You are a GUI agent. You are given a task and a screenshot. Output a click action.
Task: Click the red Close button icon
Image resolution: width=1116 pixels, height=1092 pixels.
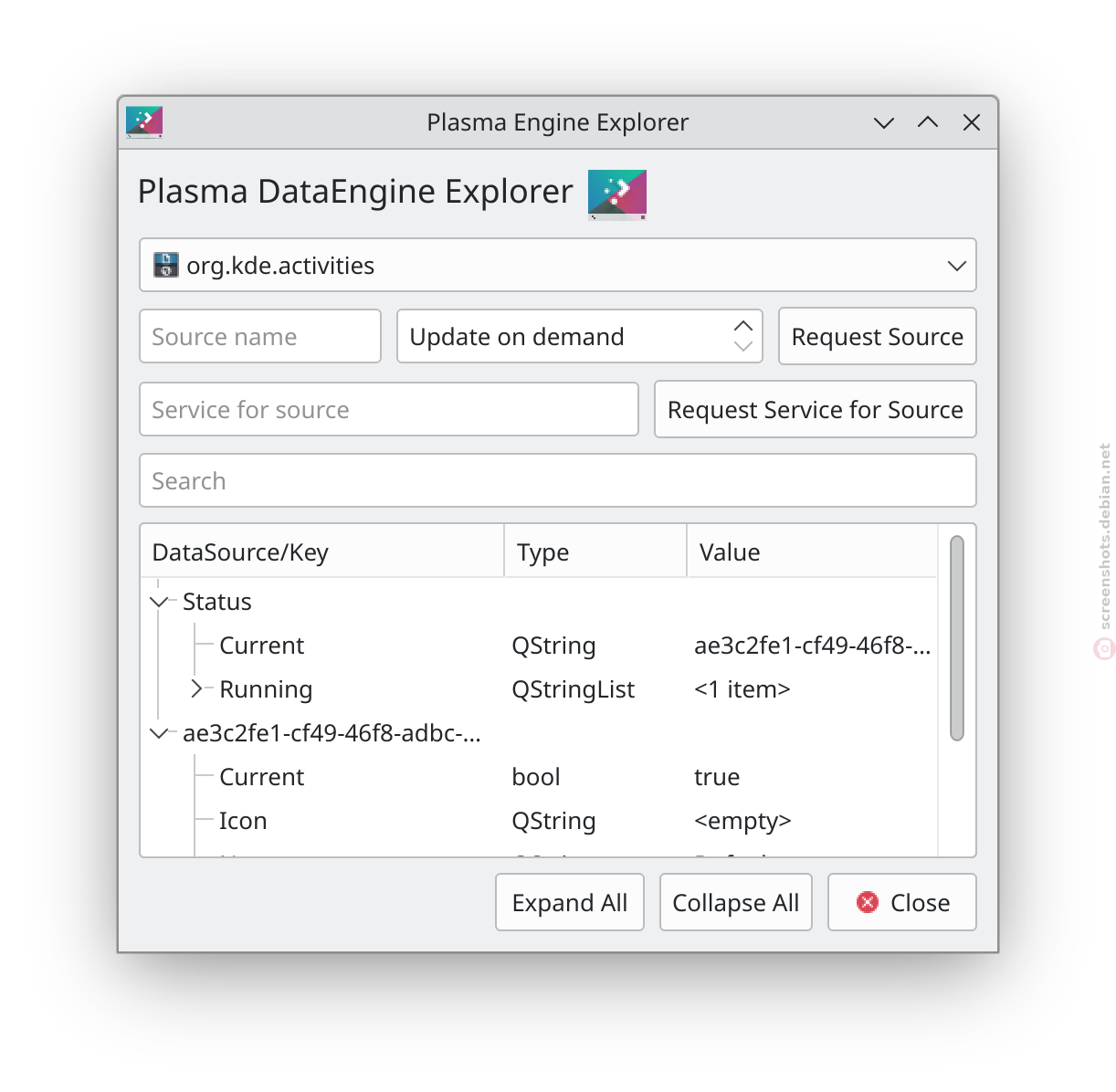point(868,902)
